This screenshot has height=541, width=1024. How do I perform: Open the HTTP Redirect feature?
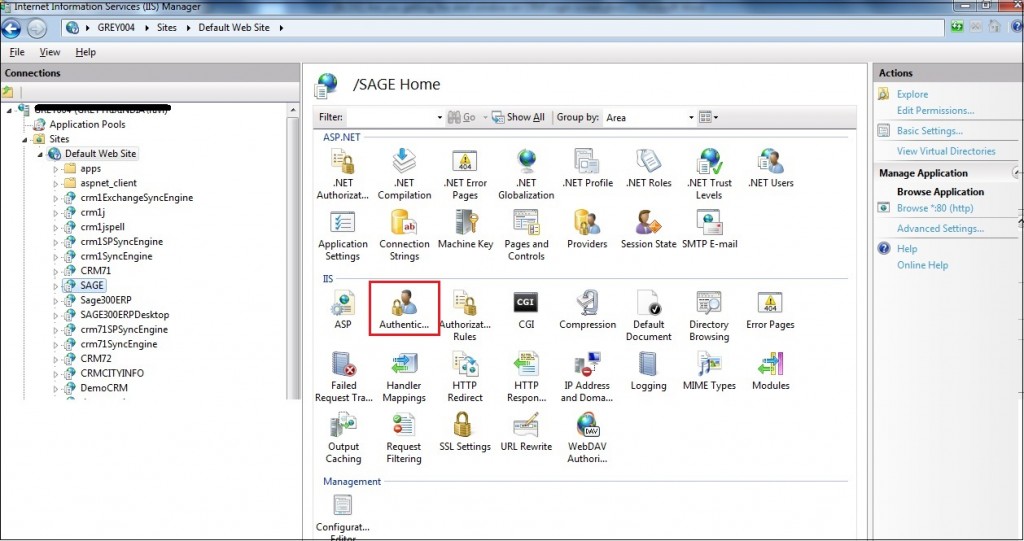click(465, 377)
